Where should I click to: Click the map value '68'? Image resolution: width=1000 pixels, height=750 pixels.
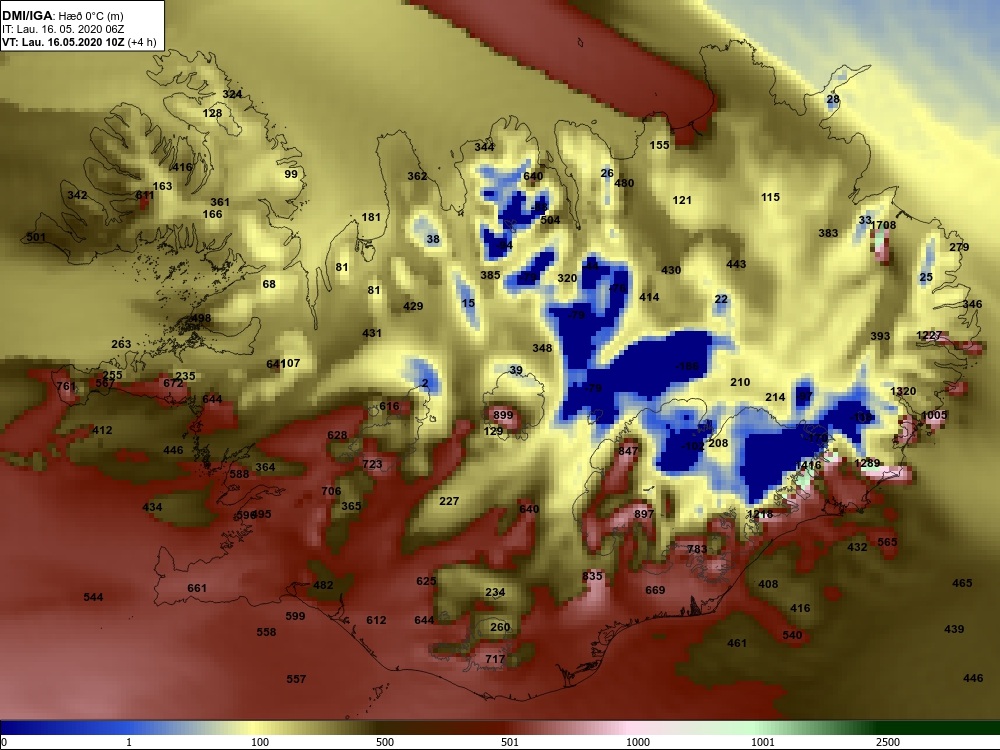point(269,284)
